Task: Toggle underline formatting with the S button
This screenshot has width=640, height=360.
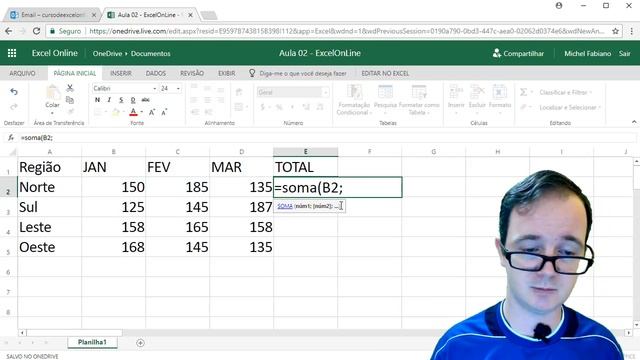Action: point(121,100)
